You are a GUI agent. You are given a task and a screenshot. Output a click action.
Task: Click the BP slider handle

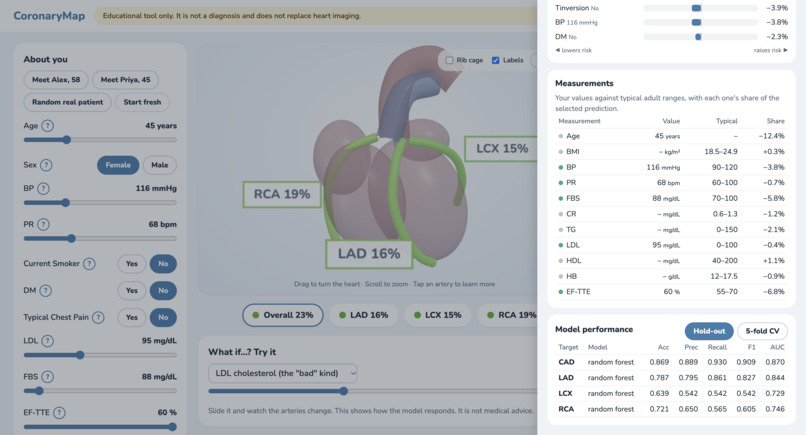(65, 203)
